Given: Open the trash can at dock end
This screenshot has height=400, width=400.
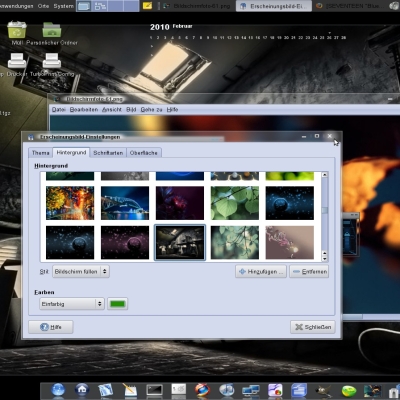Looking at the screenshot, I should [x=395, y=391].
